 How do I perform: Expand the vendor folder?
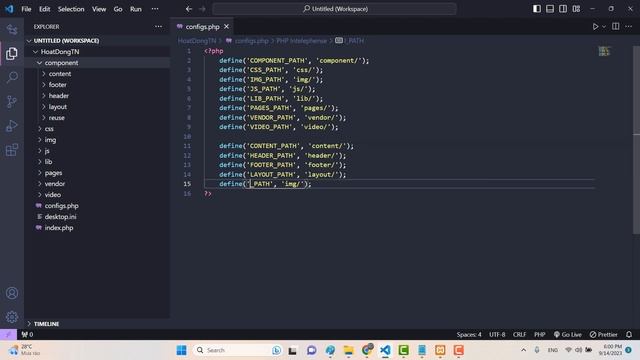[55, 184]
